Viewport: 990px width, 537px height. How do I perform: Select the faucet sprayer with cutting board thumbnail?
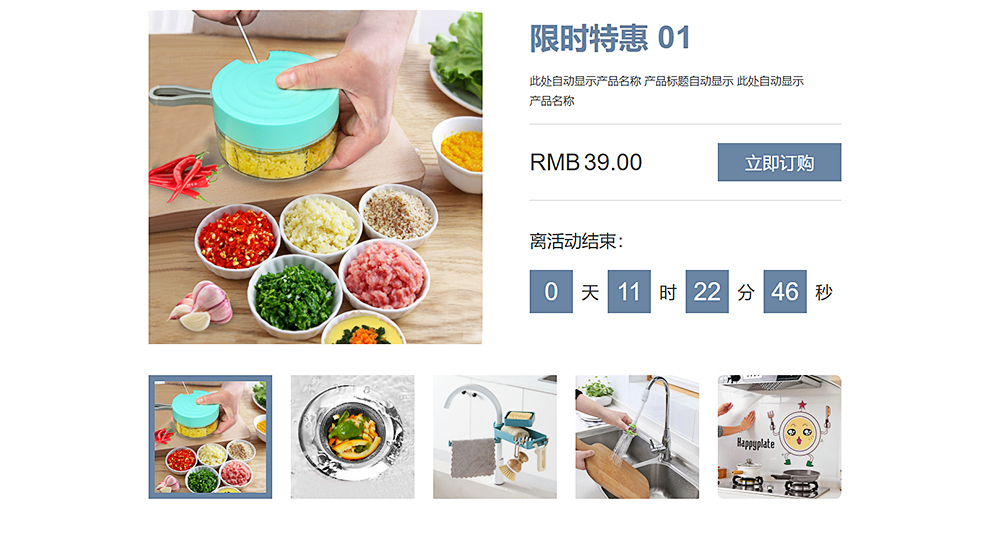point(637,437)
